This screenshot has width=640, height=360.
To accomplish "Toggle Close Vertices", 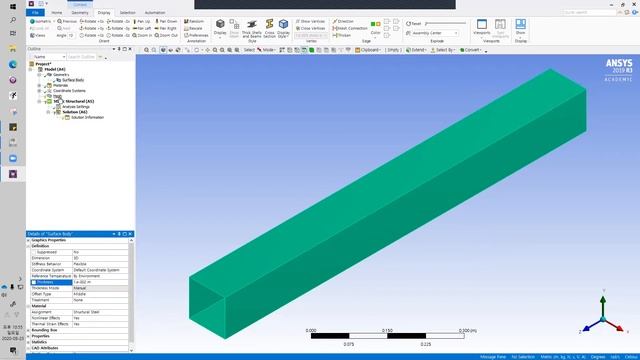I will [x=310, y=28].
